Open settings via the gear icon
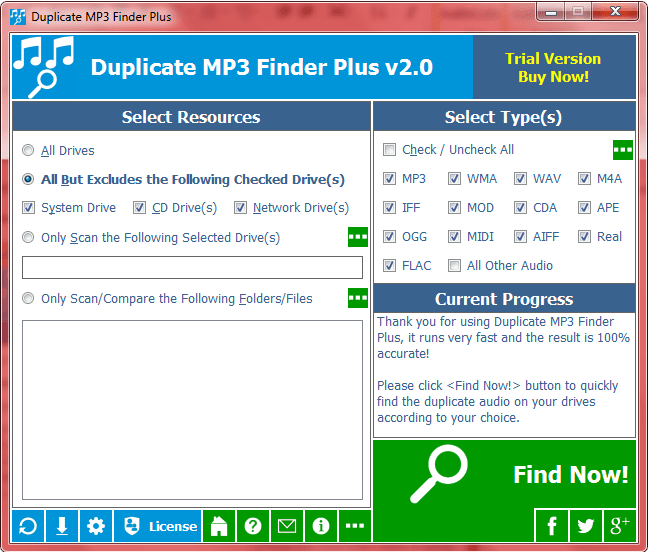Screen dimensions: 648x552 pos(96,526)
